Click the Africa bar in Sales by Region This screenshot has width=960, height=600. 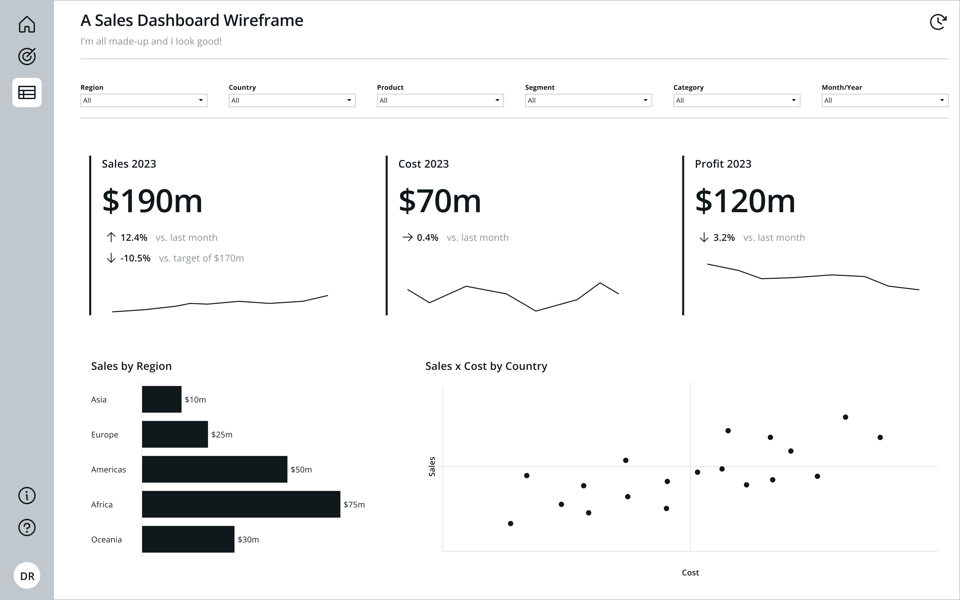tap(241, 504)
